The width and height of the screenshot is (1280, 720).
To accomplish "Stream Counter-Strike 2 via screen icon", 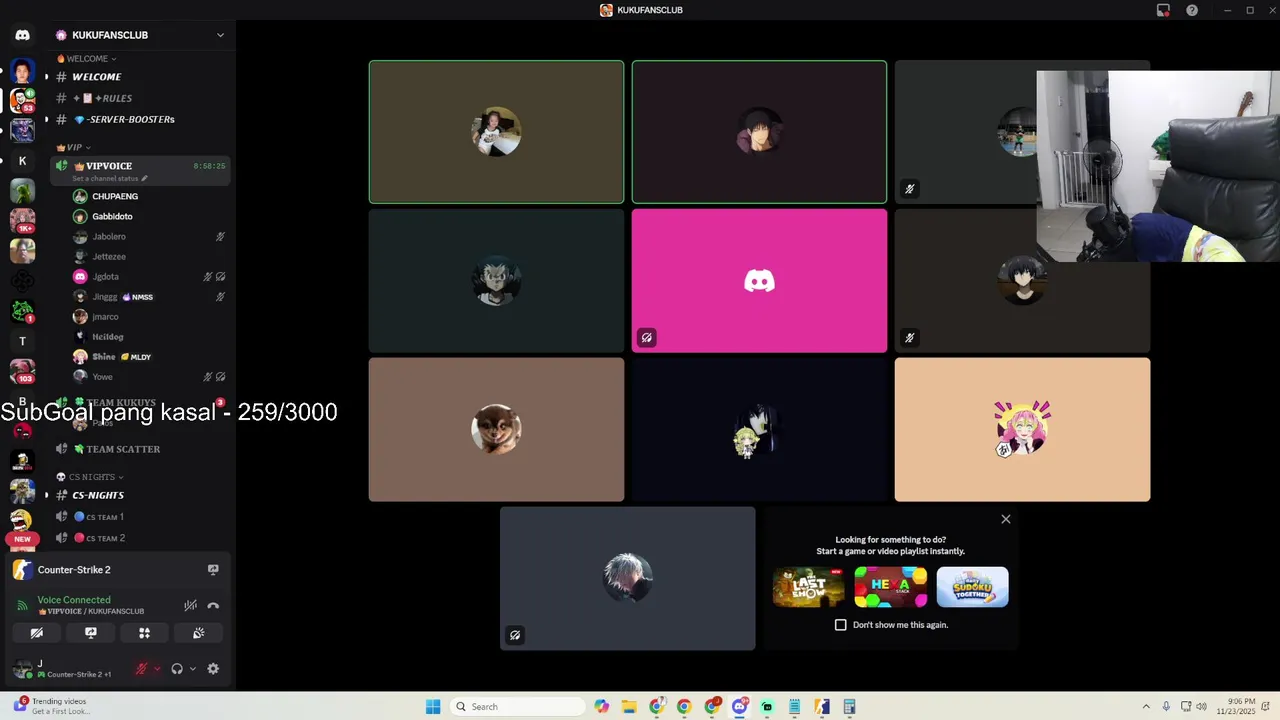I will pos(213,570).
